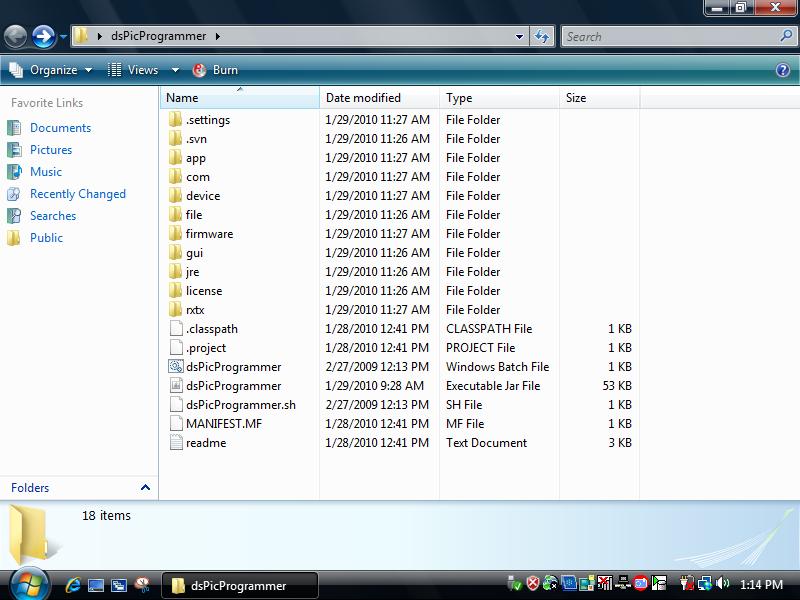Launch Internet Explorer from quick launch

point(73,585)
